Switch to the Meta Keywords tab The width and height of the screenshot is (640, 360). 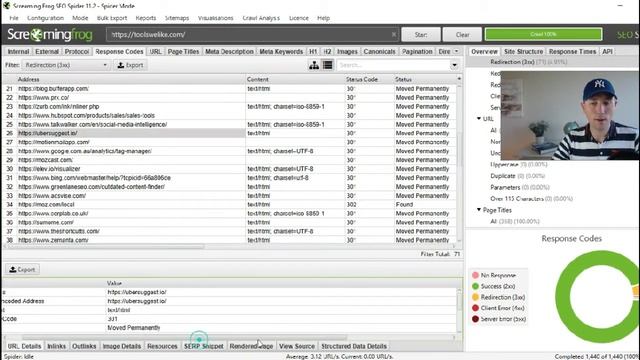tap(281, 51)
